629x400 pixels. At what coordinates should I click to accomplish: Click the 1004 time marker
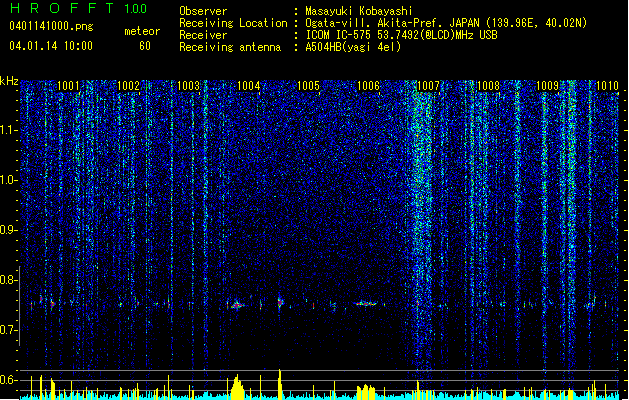click(248, 85)
